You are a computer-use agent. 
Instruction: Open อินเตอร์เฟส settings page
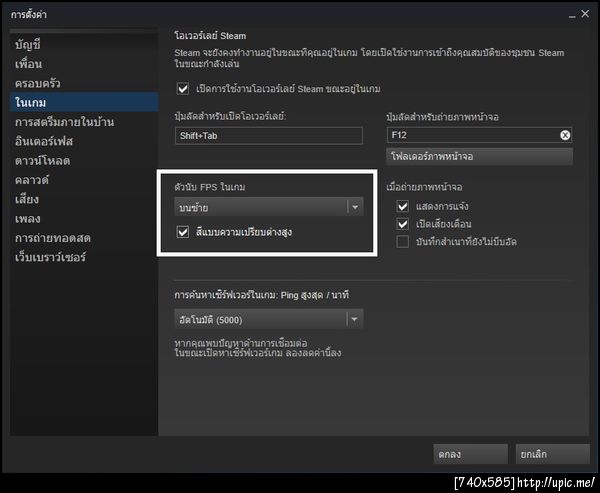84,141
